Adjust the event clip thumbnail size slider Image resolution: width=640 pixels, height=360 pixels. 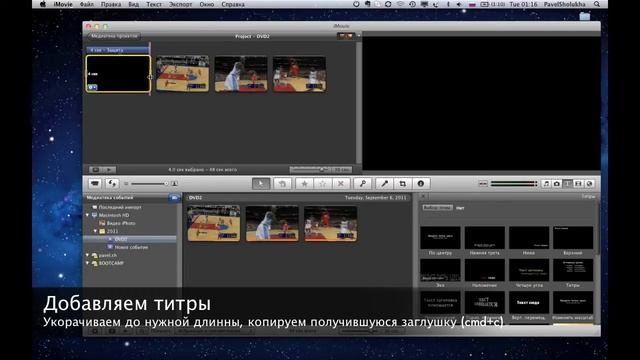point(149,184)
